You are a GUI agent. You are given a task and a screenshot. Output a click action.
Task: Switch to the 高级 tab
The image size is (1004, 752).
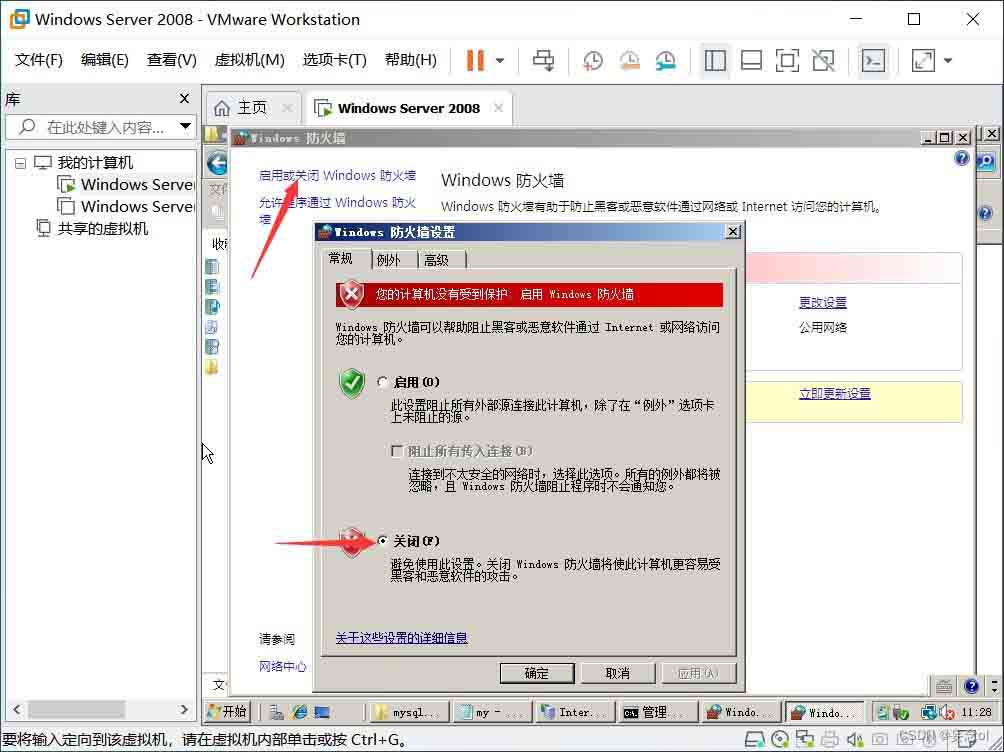click(436, 260)
